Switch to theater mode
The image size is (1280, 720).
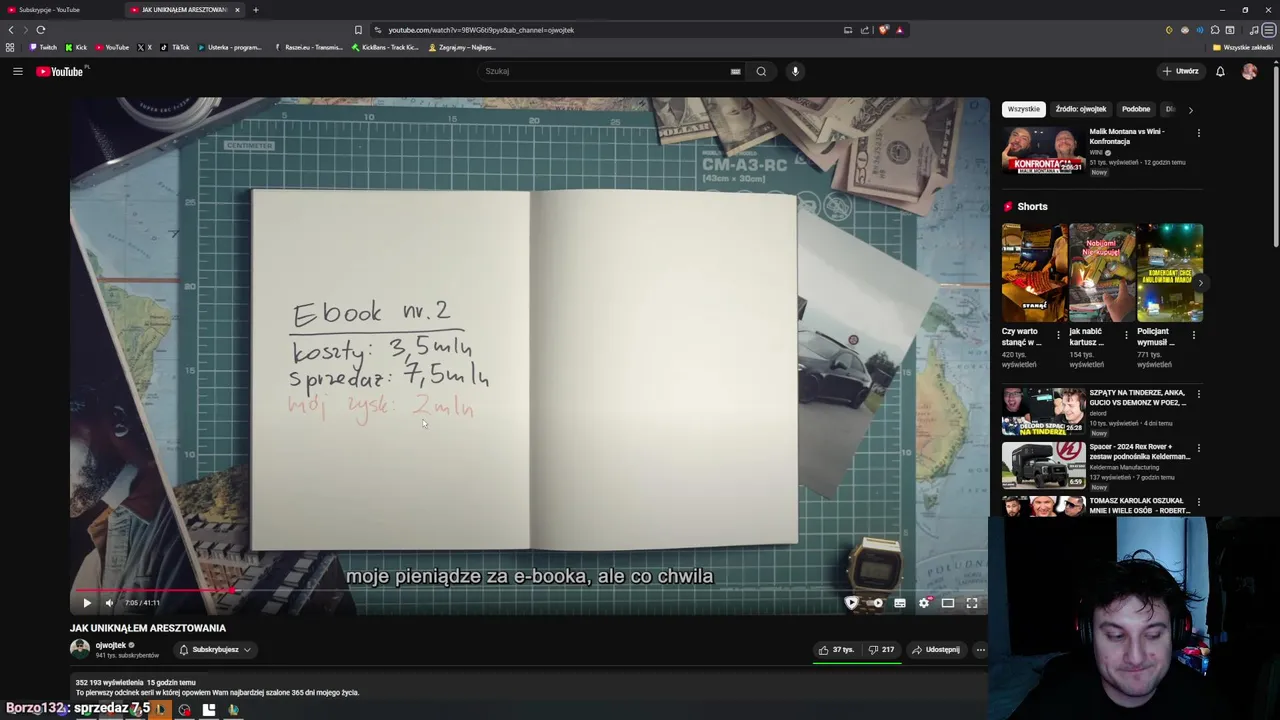948,603
